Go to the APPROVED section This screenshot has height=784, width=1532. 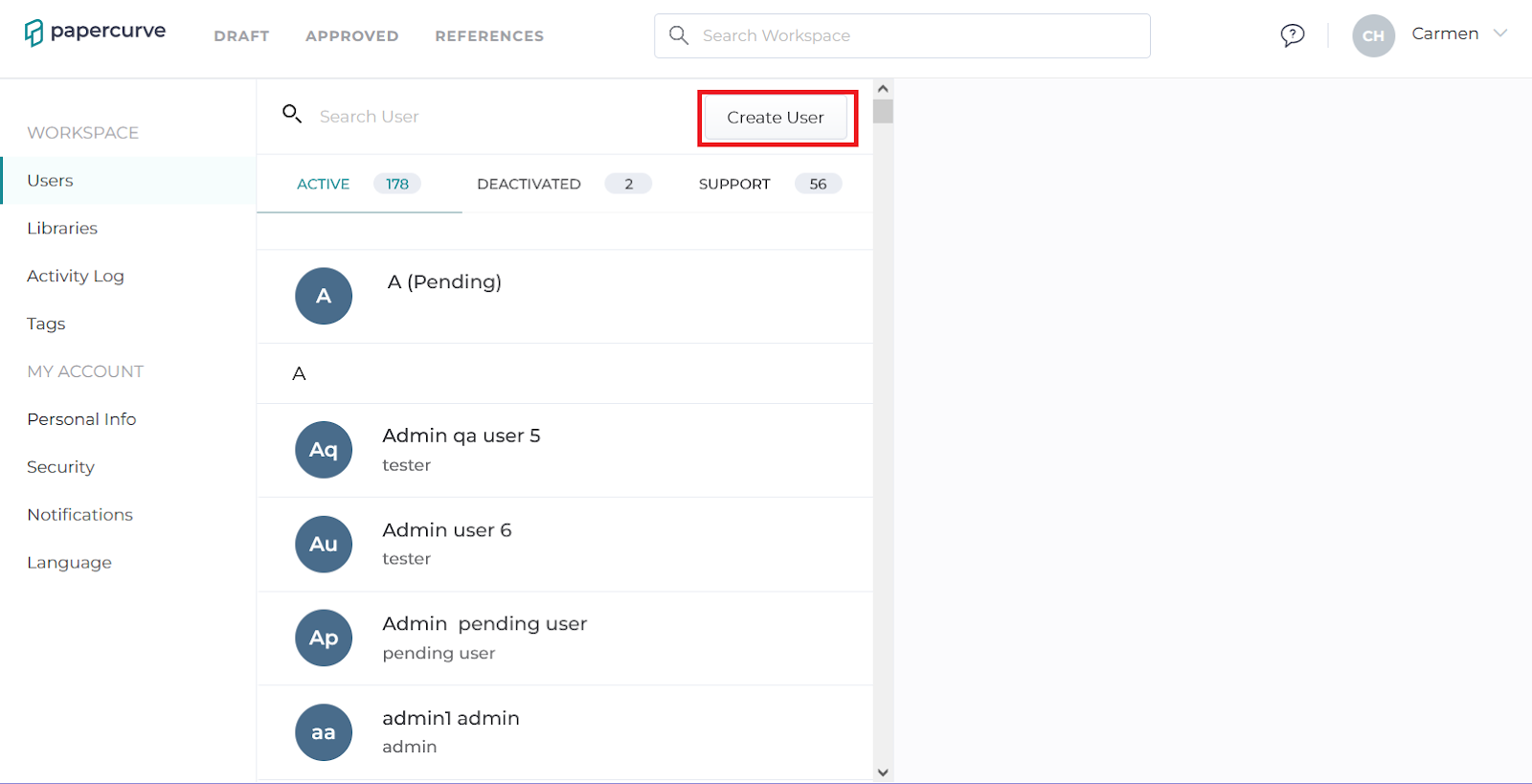coord(351,36)
